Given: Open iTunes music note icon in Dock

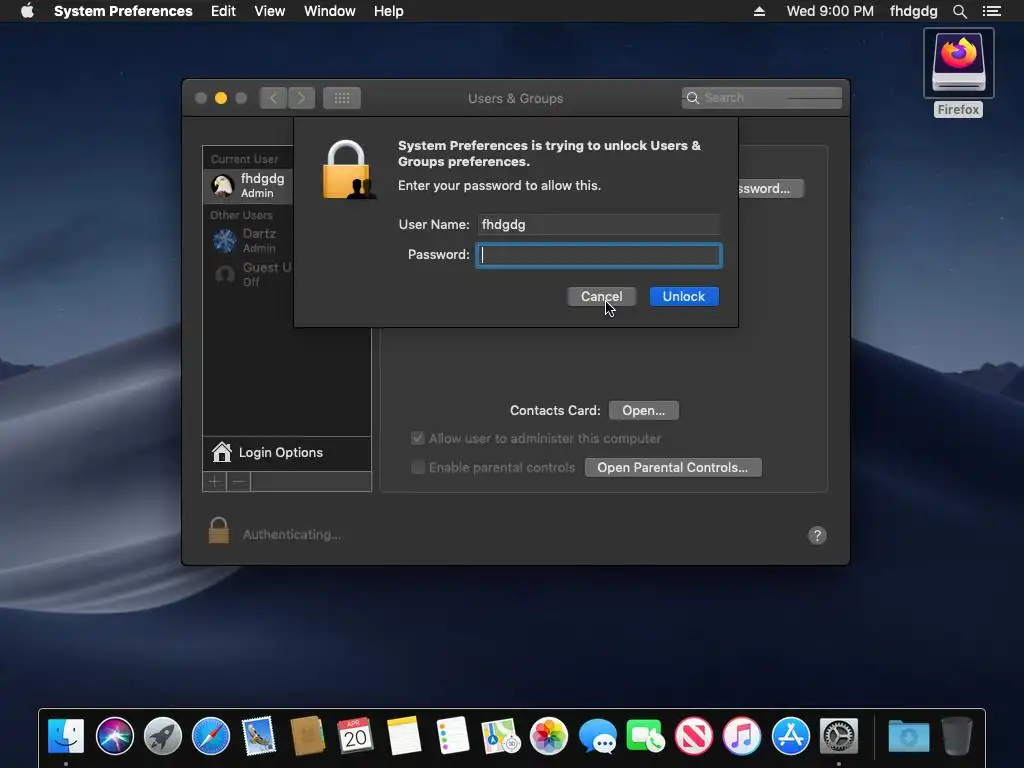Looking at the screenshot, I should (742, 736).
